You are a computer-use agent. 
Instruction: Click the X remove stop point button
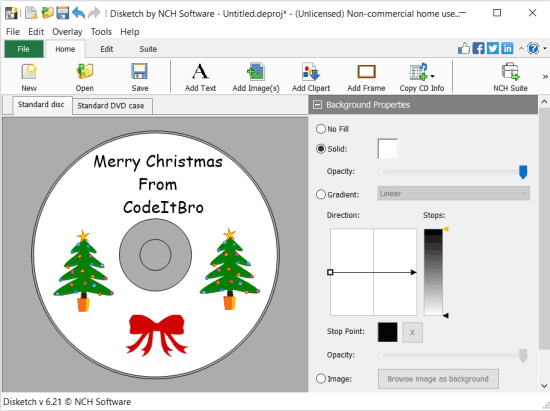pyautogui.click(x=412, y=332)
